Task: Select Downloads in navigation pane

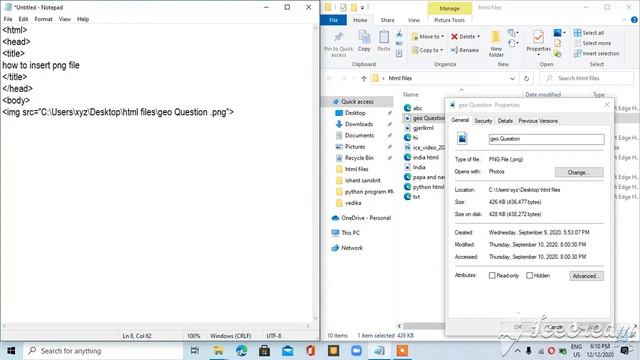Action: click(359, 124)
